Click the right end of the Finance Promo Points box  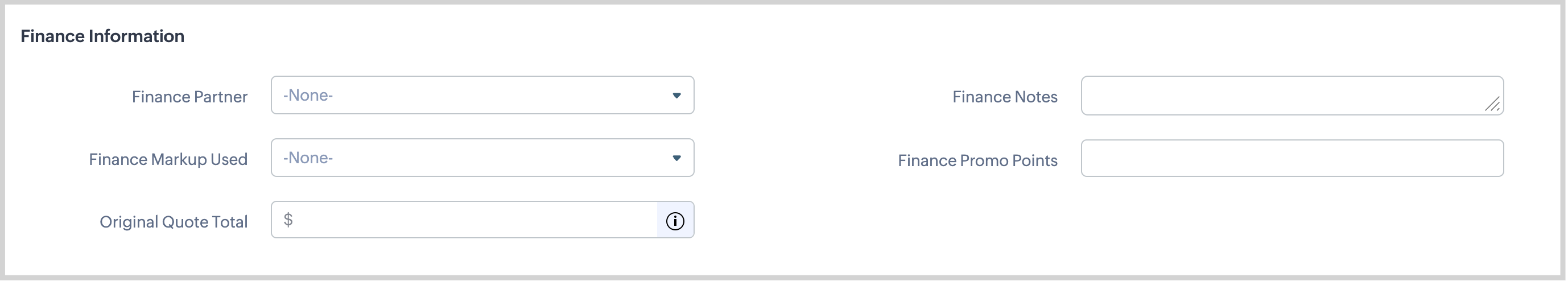[x=1485, y=159]
